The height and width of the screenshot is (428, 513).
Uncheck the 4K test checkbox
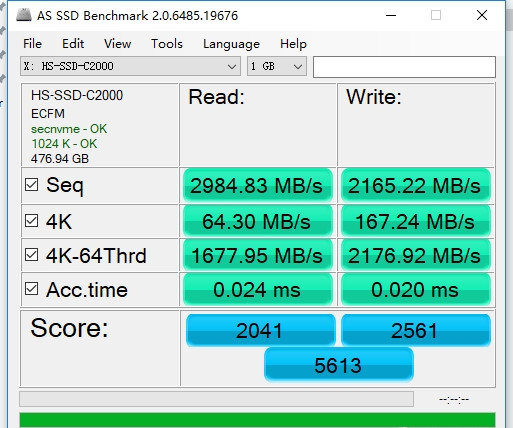tap(31, 221)
